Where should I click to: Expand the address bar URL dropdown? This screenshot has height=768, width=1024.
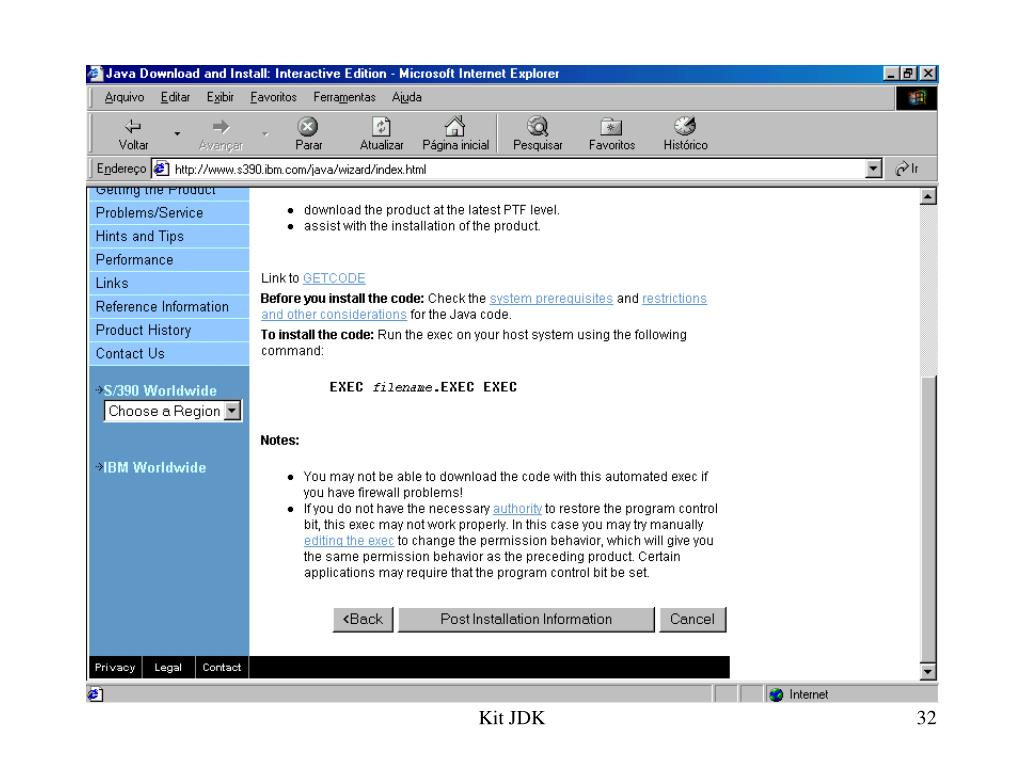click(874, 169)
